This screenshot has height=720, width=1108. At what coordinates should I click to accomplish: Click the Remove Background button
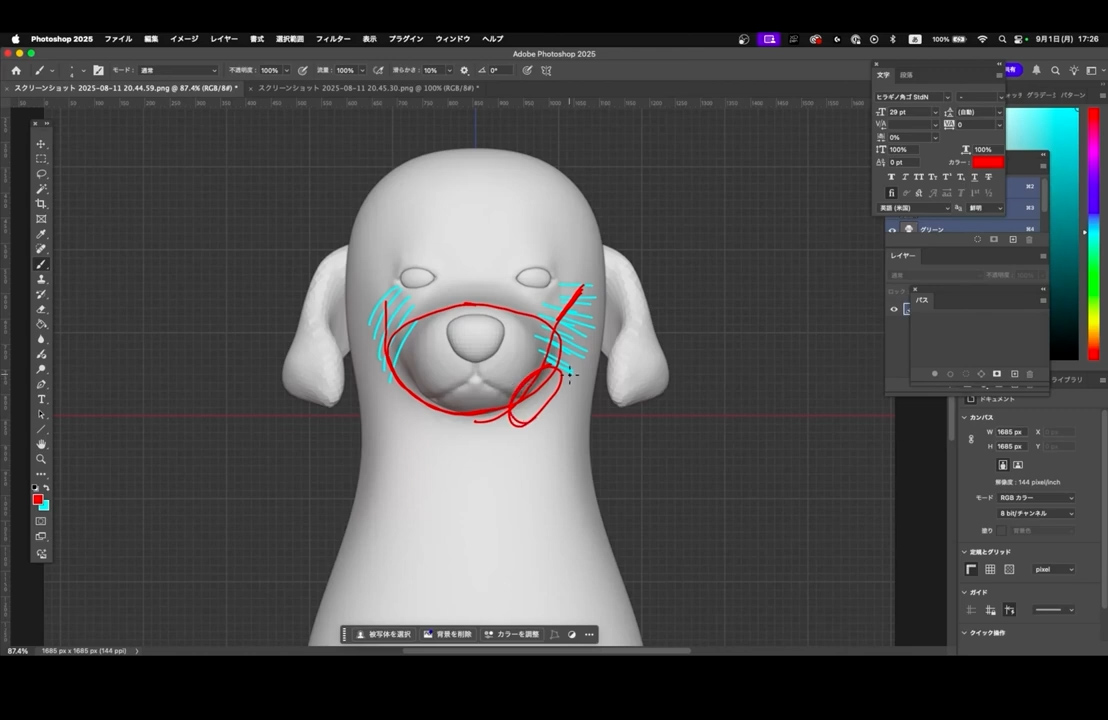click(x=447, y=634)
